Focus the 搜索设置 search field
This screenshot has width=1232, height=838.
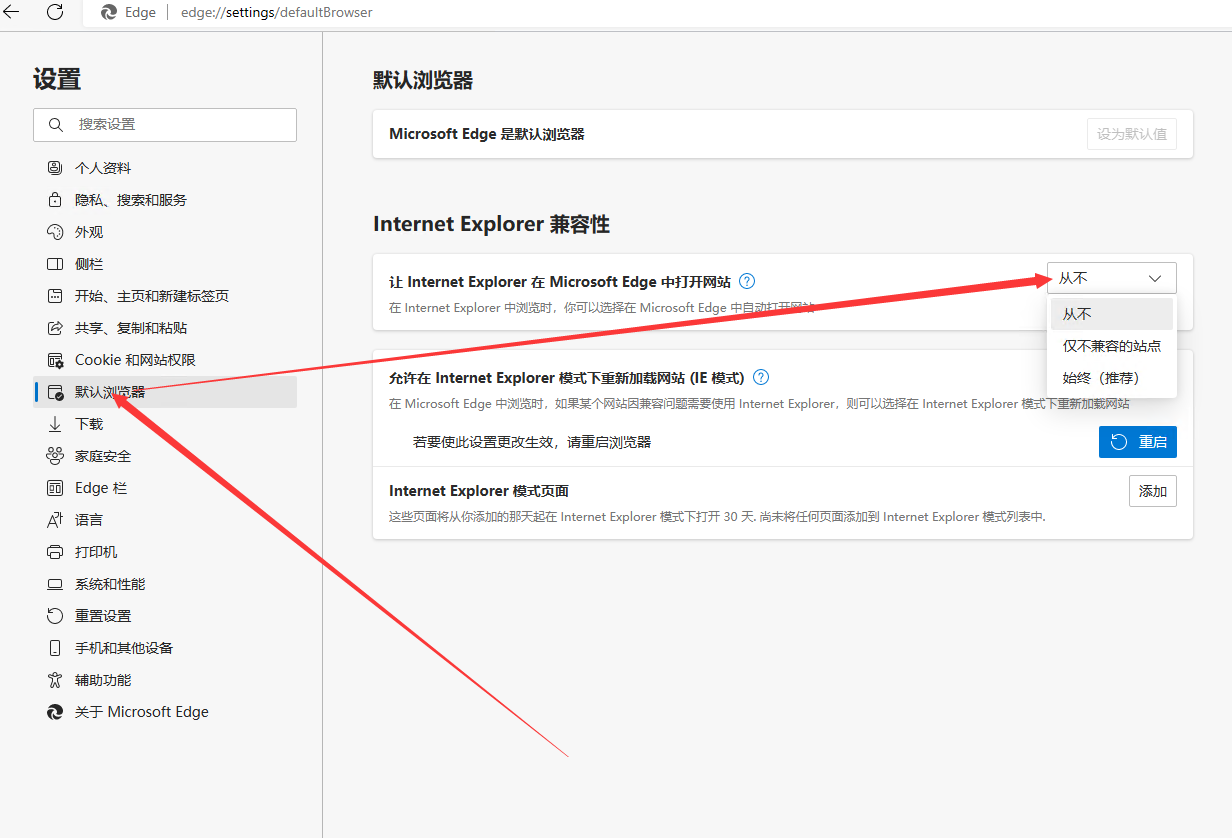coord(165,125)
